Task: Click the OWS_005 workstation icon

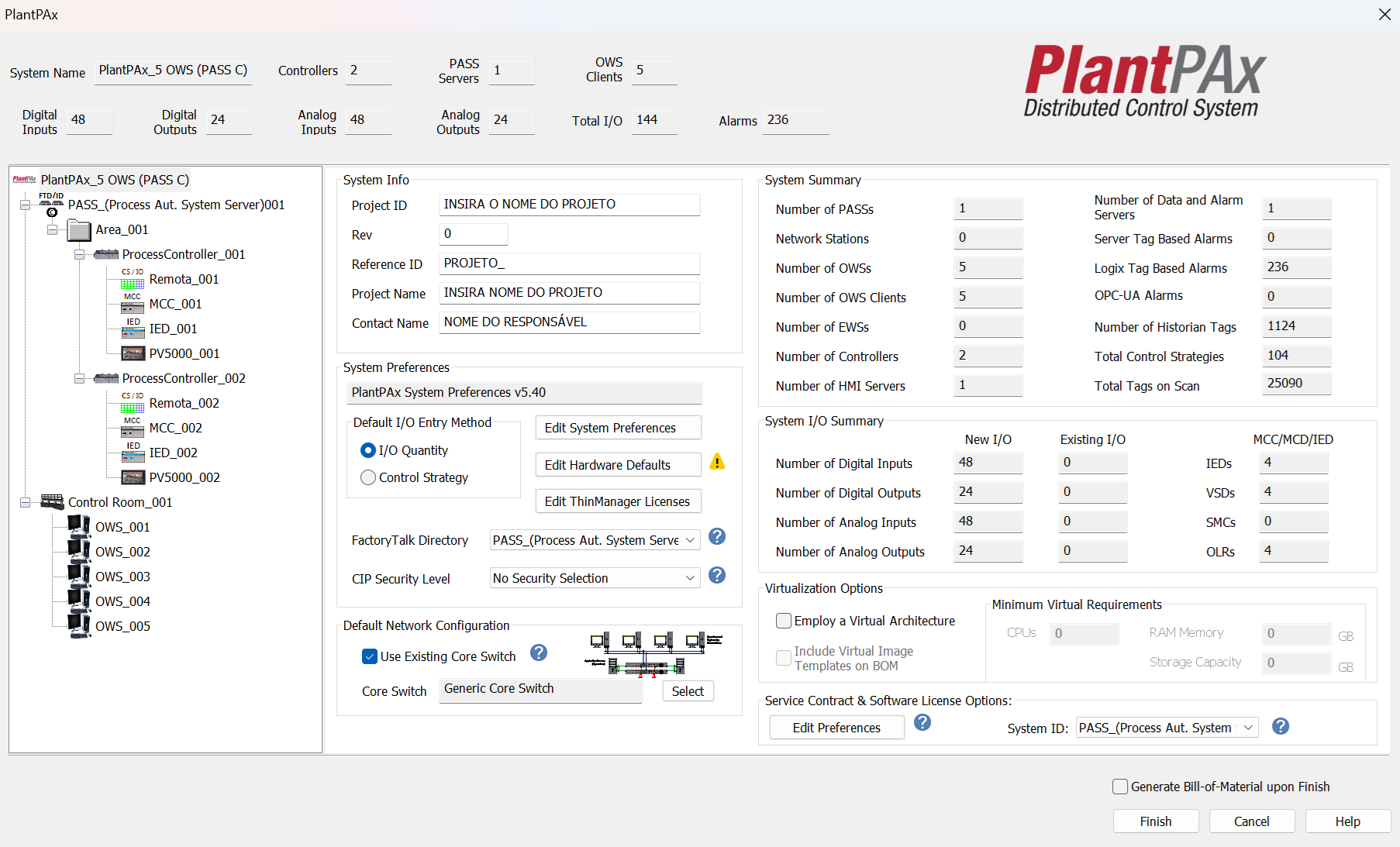Action: (x=79, y=626)
